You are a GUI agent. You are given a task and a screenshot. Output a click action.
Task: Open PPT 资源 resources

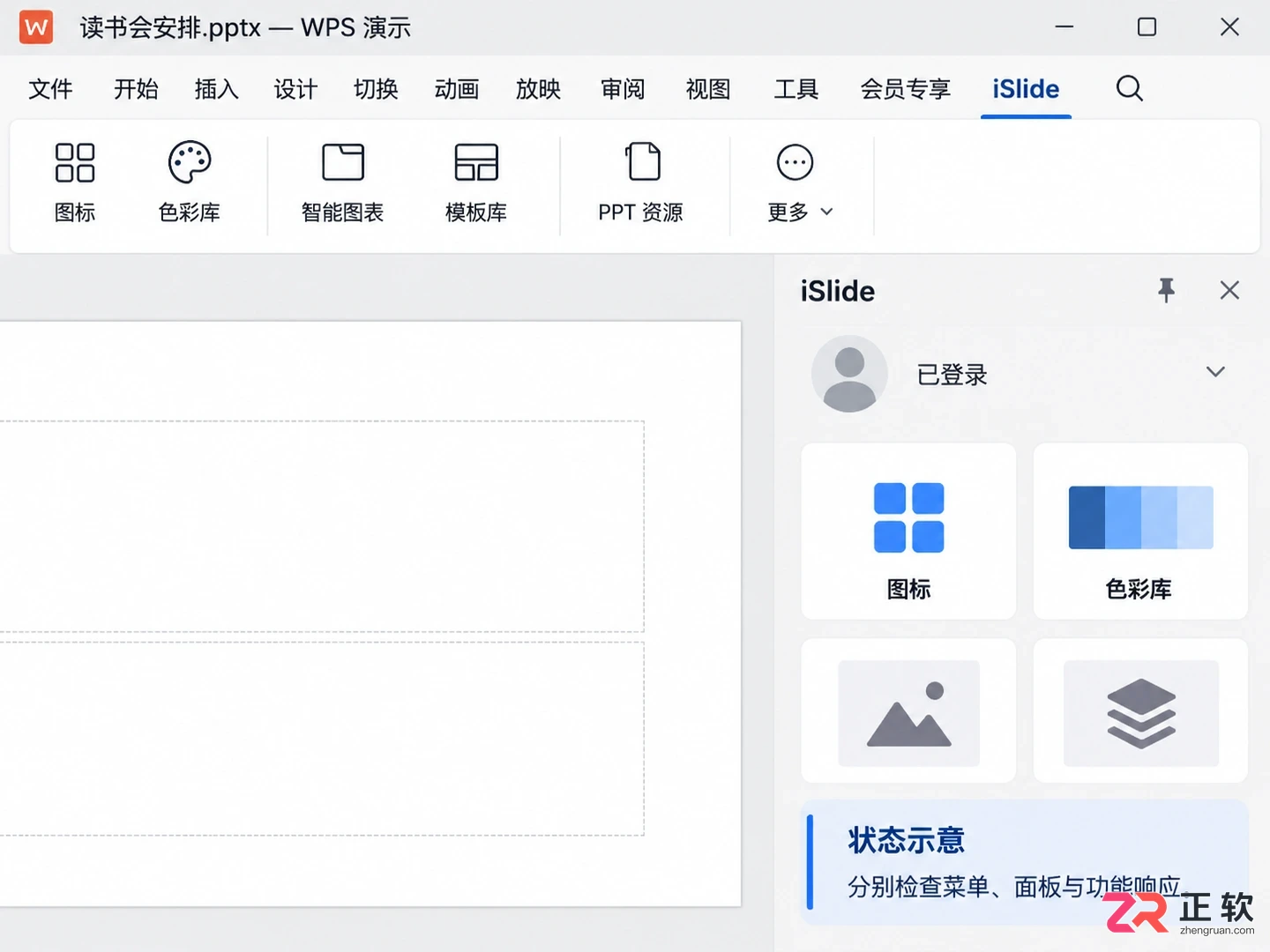pyautogui.click(x=641, y=183)
